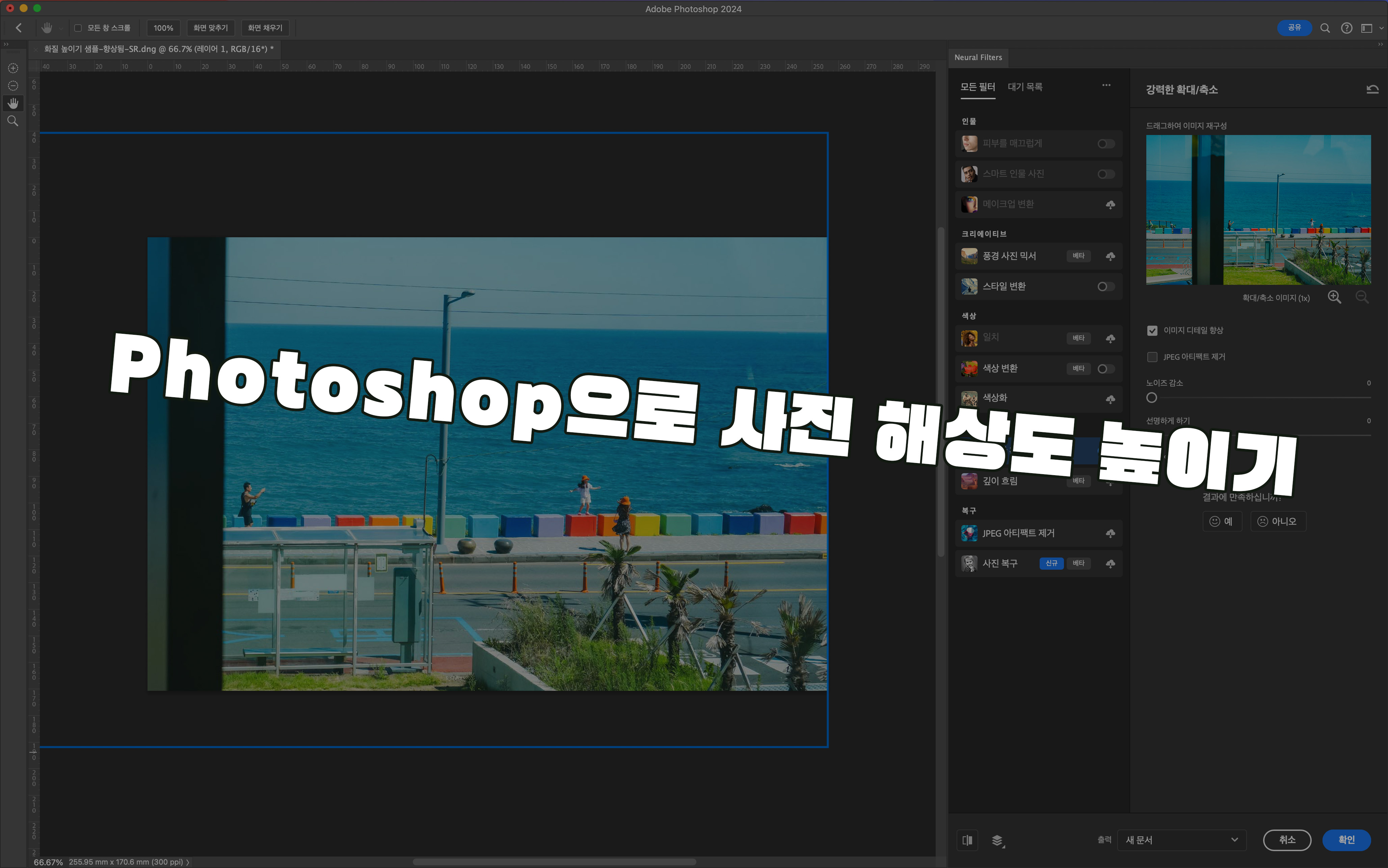This screenshot has height=868, width=1388.
Task: Open the workspace layout icon
Action: click(1367, 28)
